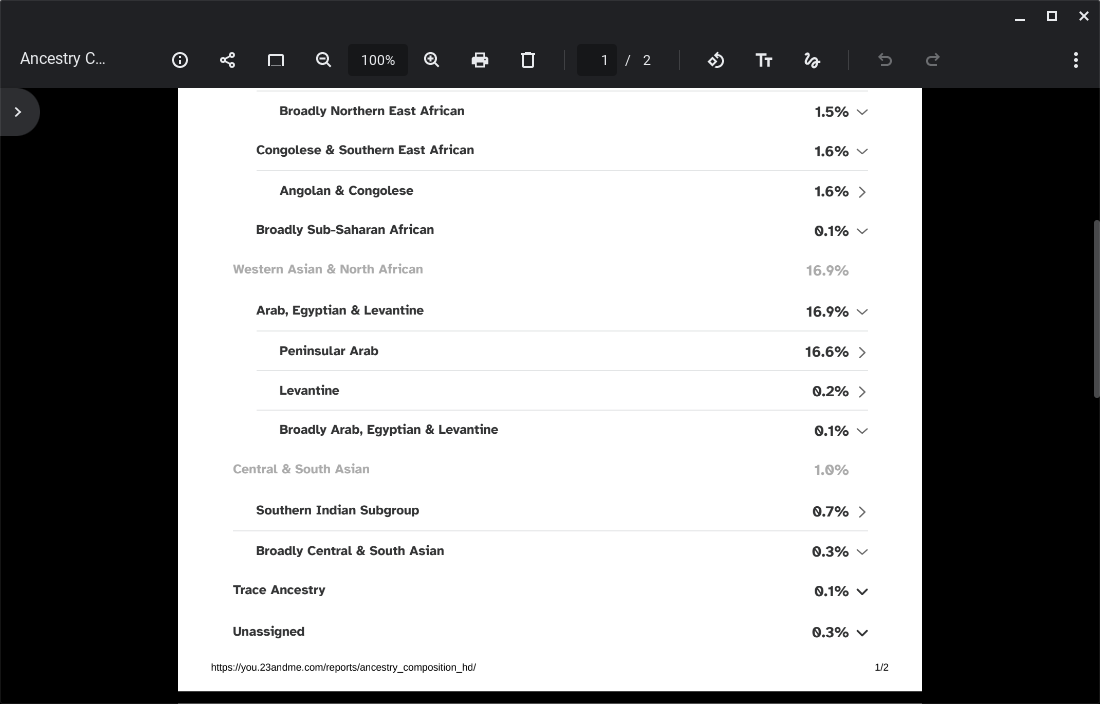
Task: Expand the Trace Ancestry chevron
Action: tap(862, 592)
